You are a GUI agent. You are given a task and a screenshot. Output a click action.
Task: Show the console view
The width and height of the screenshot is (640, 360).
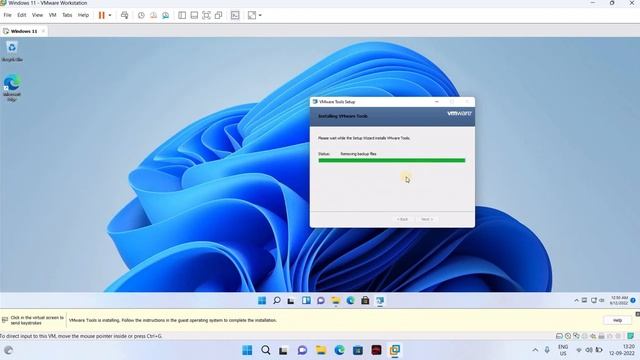(x=235, y=15)
